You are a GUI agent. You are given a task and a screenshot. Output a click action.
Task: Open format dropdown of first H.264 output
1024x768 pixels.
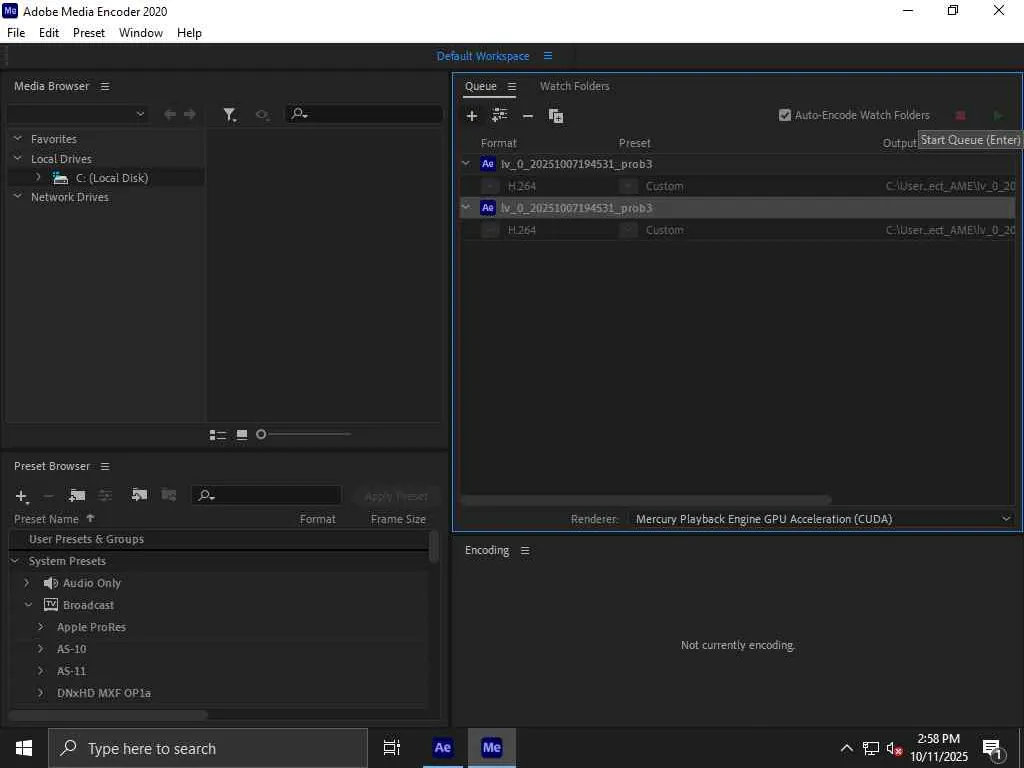[x=490, y=186]
